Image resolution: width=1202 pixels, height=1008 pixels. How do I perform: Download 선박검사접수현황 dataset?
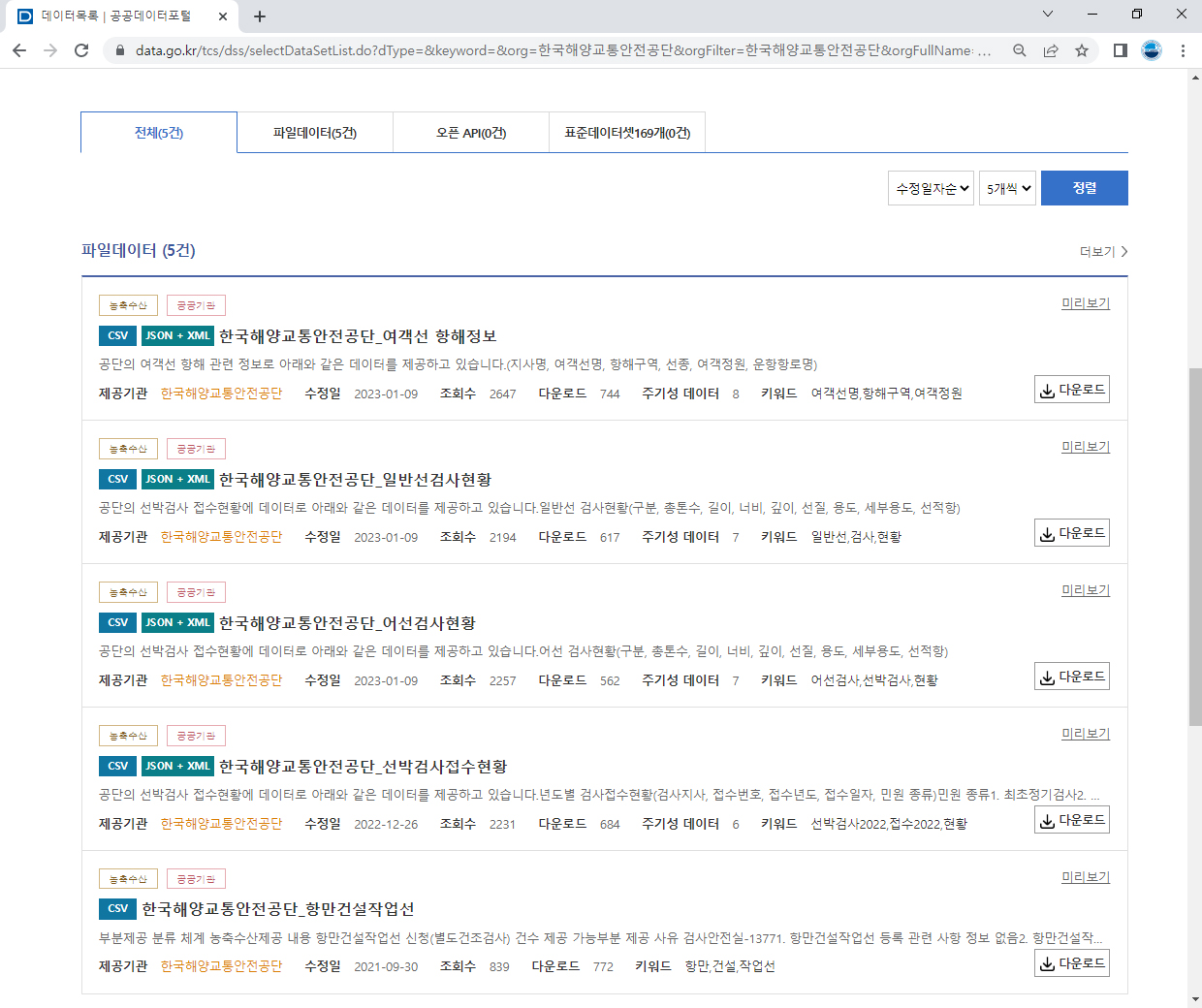pyautogui.click(x=1072, y=820)
